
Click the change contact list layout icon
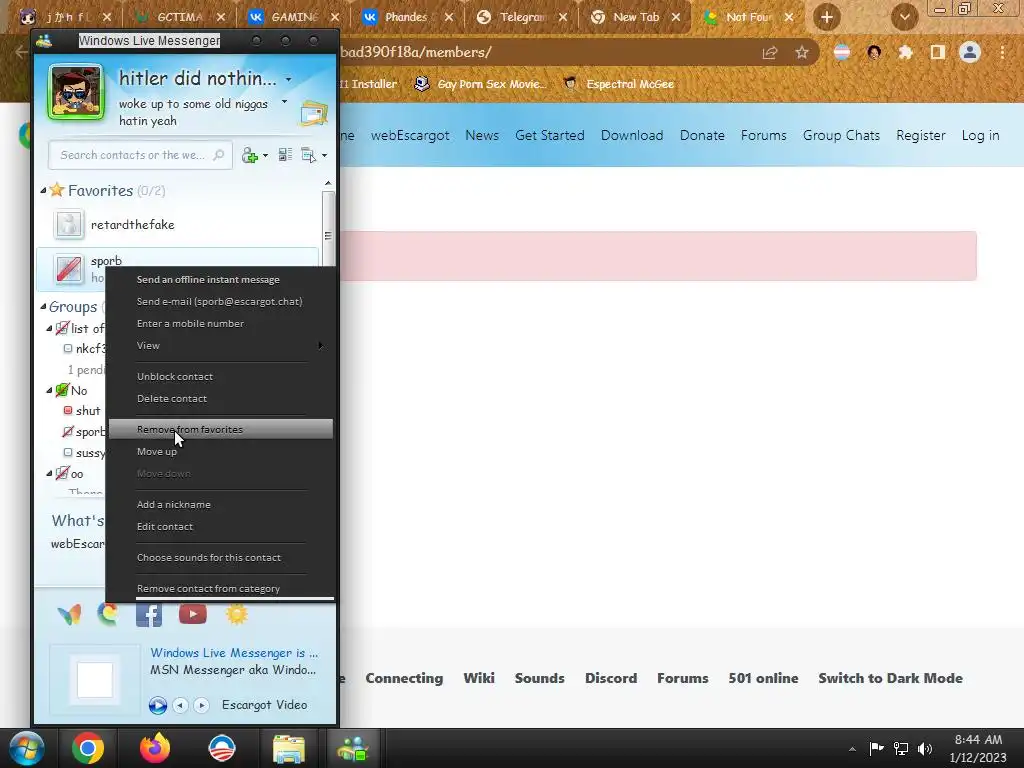285,155
